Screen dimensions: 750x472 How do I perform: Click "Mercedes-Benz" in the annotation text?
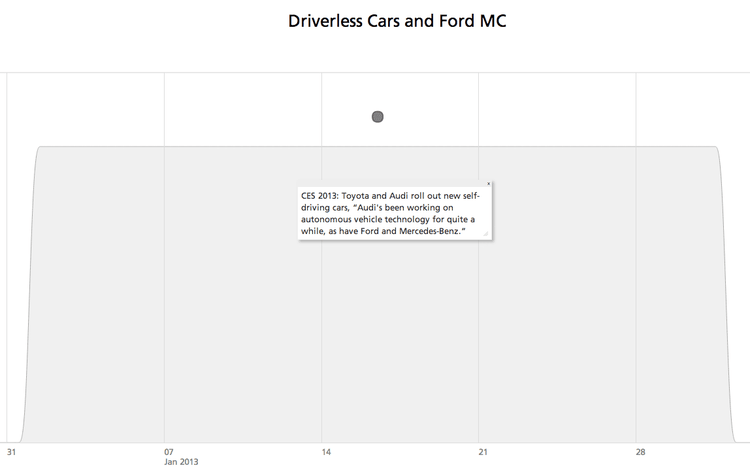point(430,231)
